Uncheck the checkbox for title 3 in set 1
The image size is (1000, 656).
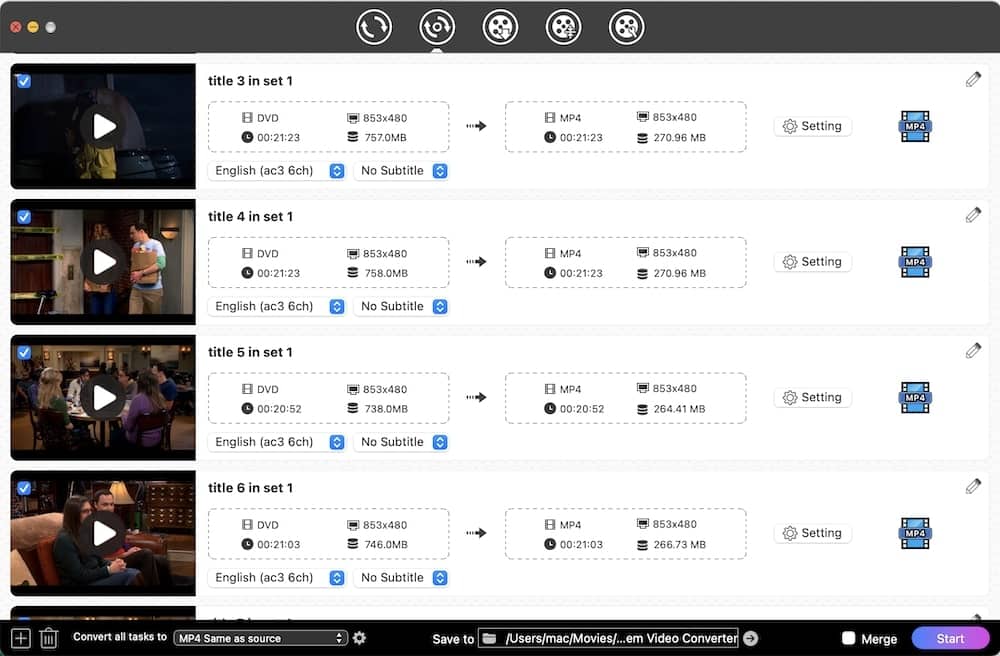(24, 81)
